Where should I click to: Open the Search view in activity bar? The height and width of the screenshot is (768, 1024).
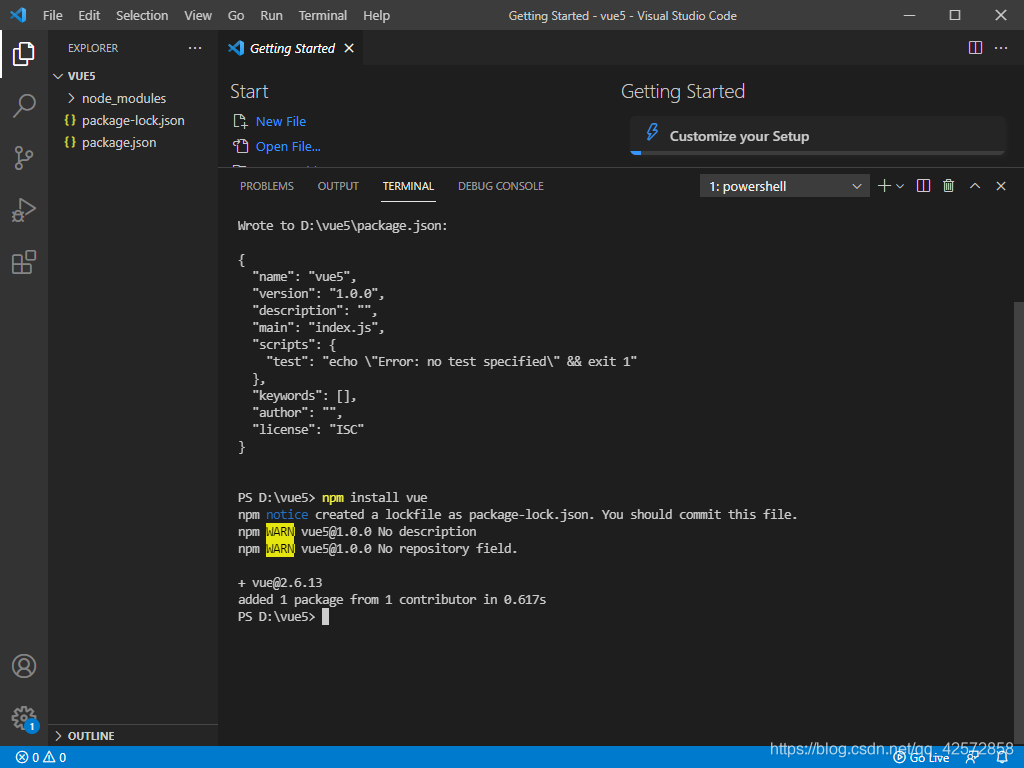click(x=24, y=105)
